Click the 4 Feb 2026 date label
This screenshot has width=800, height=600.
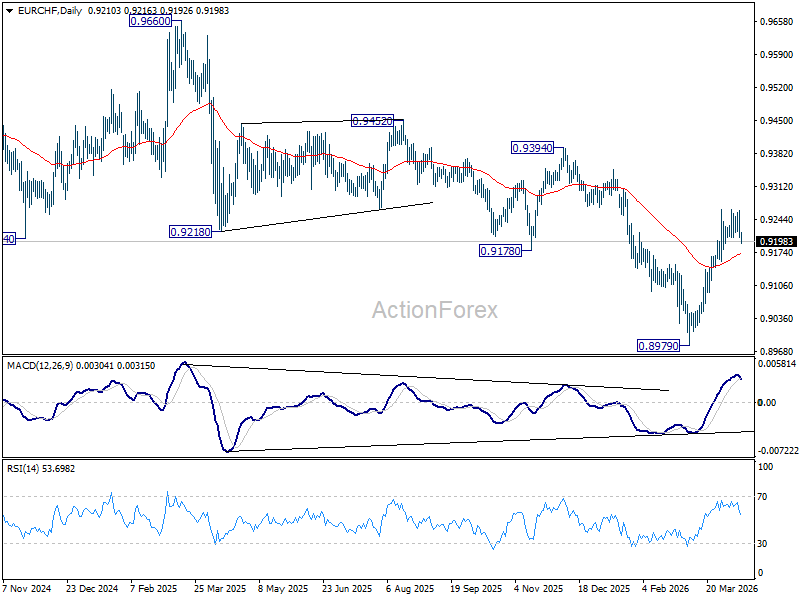pyautogui.click(x=666, y=589)
